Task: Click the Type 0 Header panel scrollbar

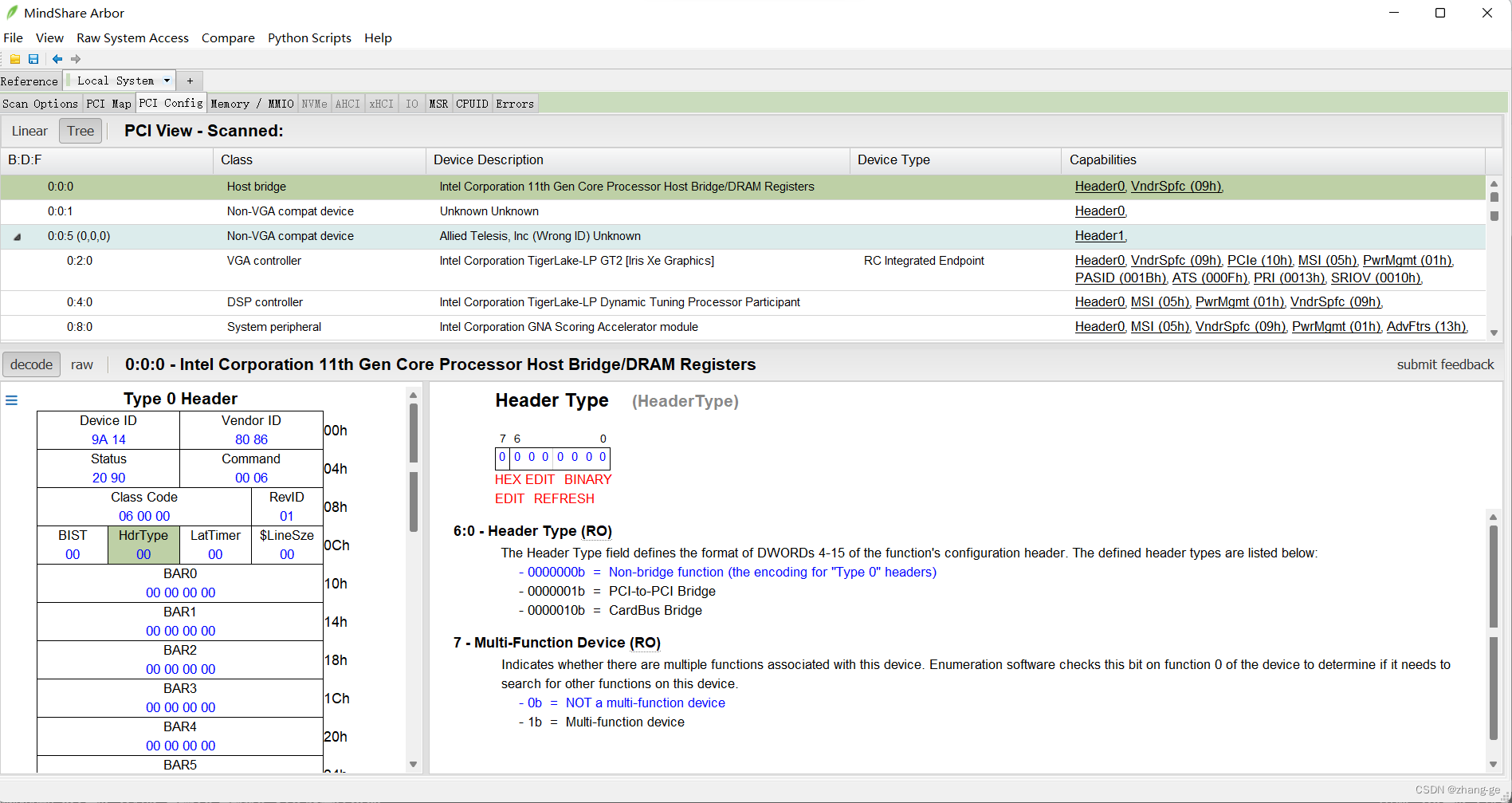Action: pos(413,578)
